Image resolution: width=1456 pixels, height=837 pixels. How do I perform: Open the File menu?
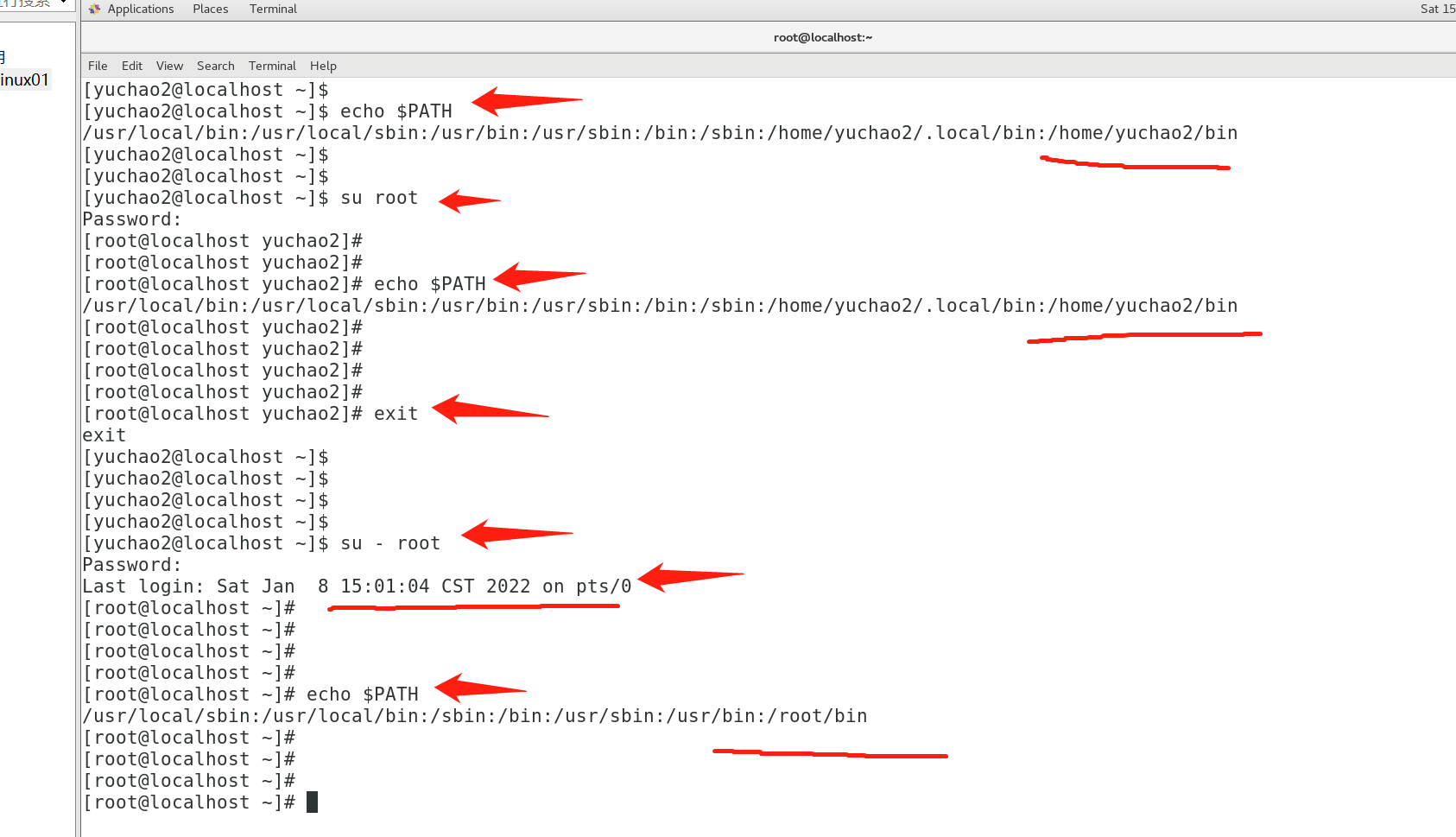coord(98,66)
